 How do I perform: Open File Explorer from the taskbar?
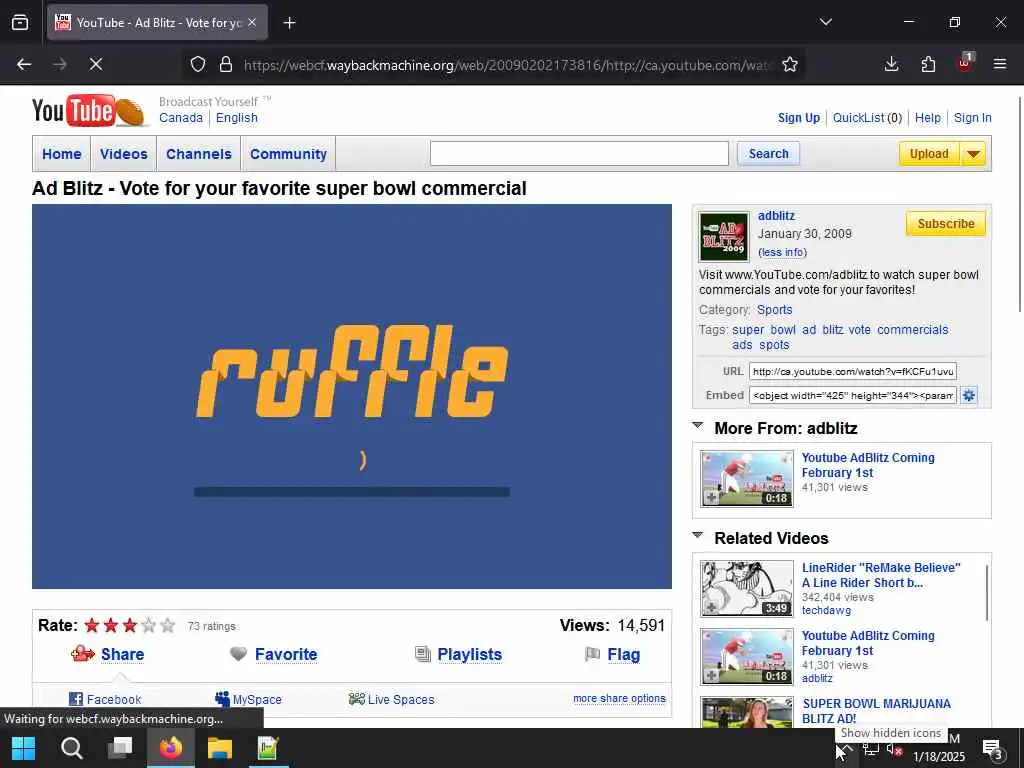click(219, 748)
